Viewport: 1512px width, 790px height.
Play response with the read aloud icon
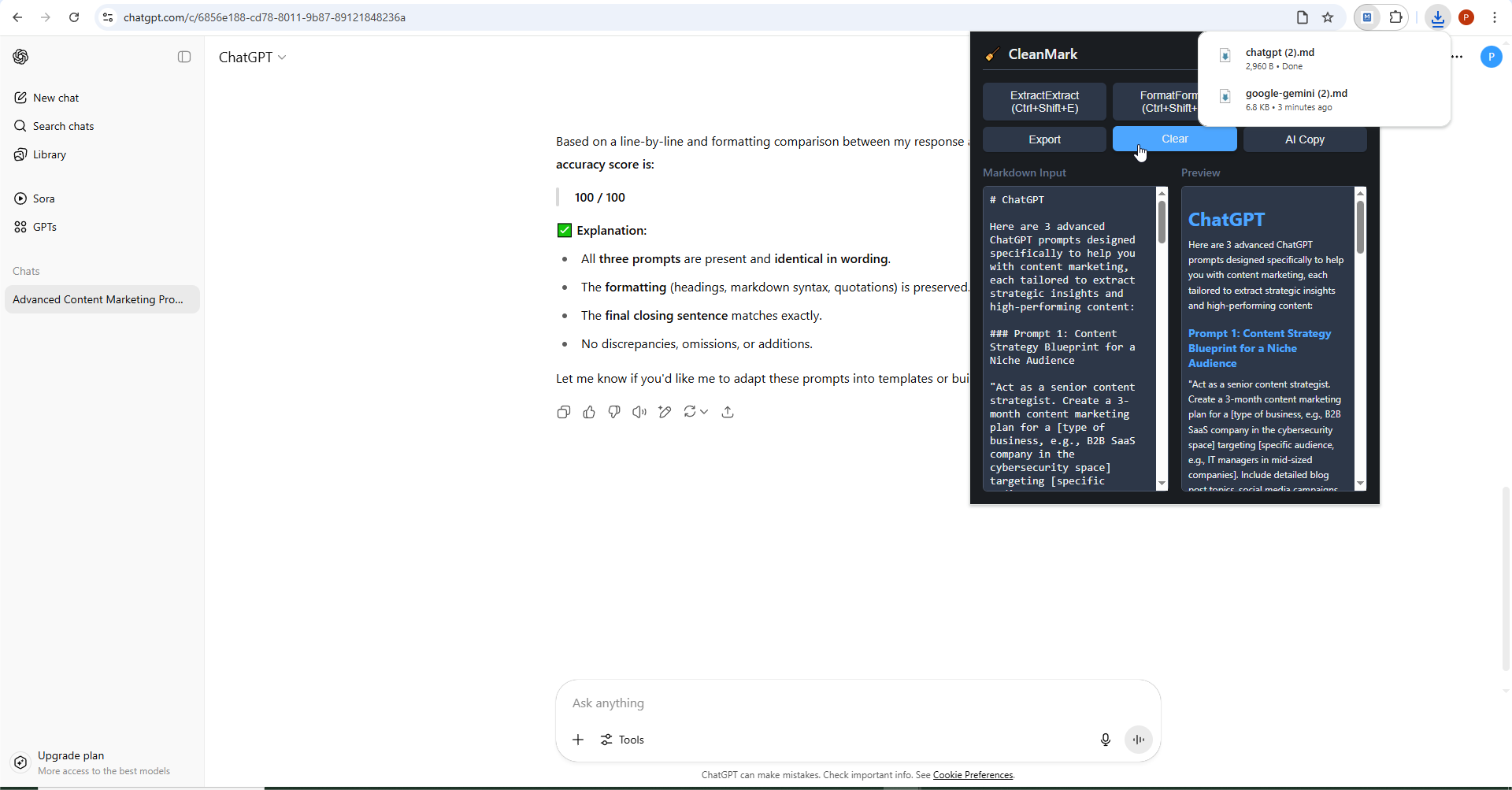coord(639,412)
